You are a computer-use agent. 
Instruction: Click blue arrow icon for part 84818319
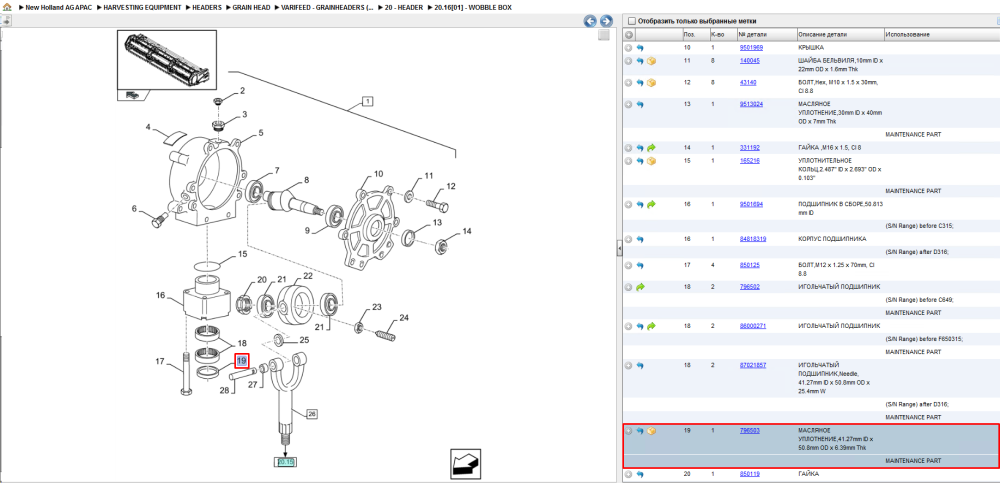[x=640, y=239]
